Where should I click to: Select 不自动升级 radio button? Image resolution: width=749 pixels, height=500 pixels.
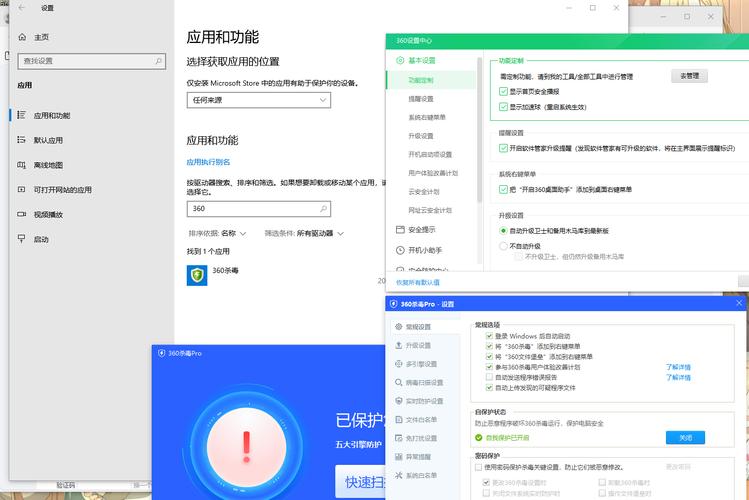(503, 246)
